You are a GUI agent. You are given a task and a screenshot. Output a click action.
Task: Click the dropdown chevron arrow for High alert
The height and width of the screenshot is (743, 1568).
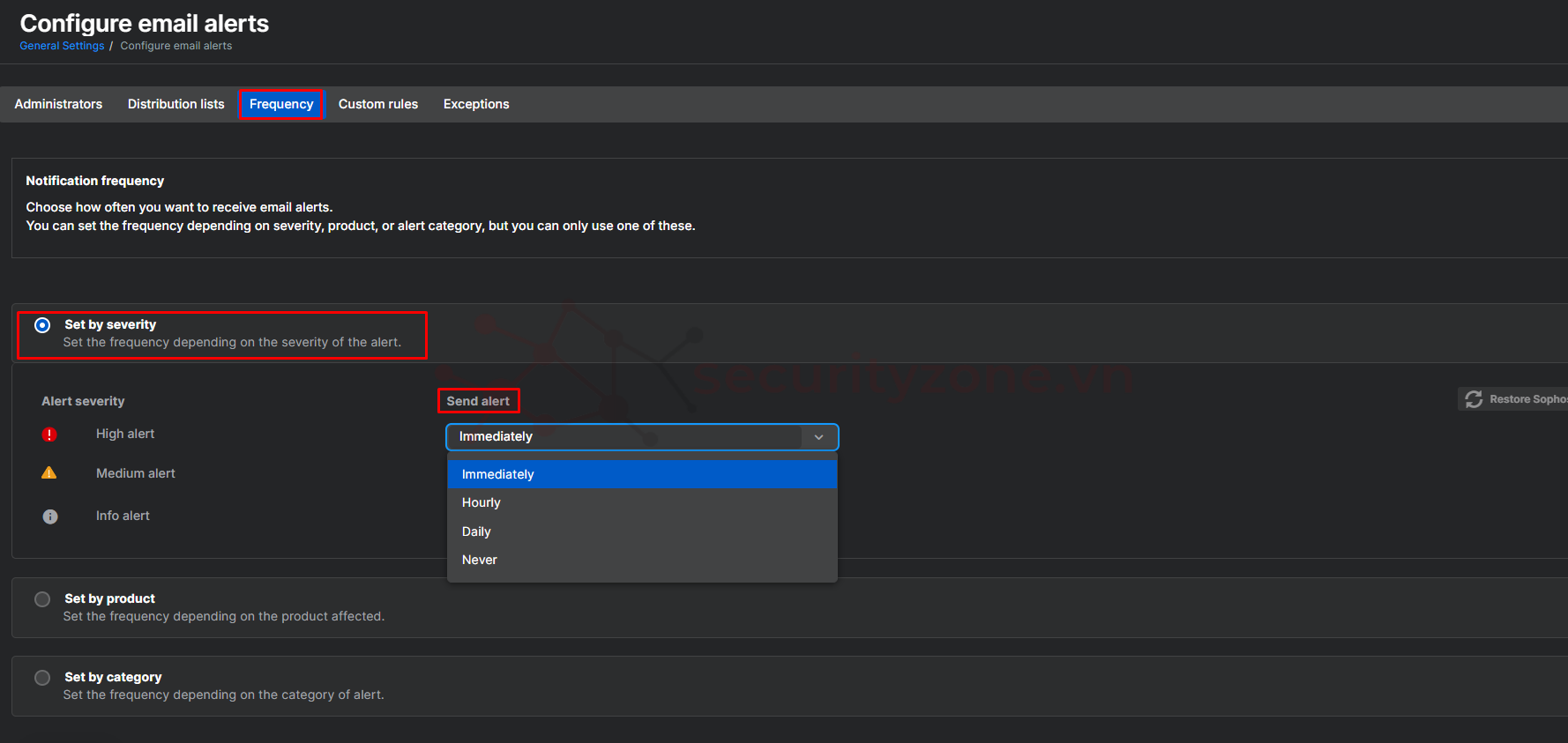tap(818, 437)
